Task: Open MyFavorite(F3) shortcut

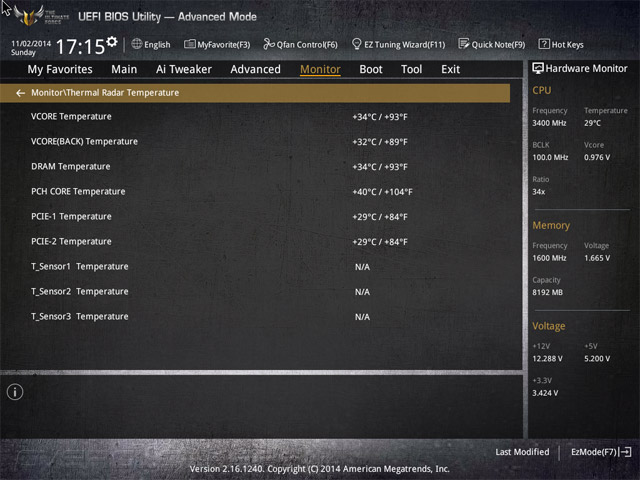Action: [x=217, y=44]
